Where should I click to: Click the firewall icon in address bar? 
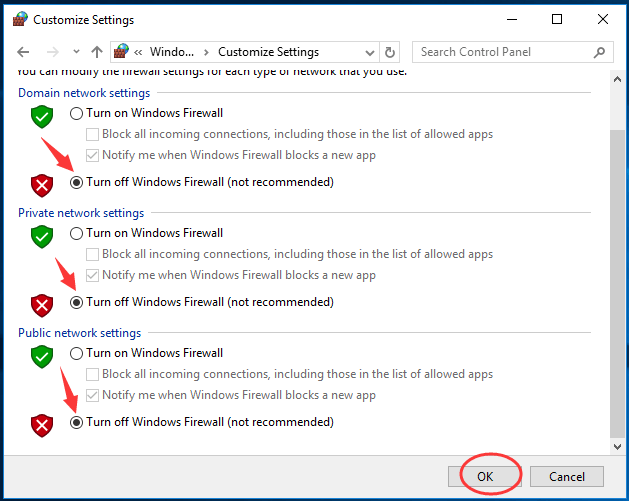[121, 51]
